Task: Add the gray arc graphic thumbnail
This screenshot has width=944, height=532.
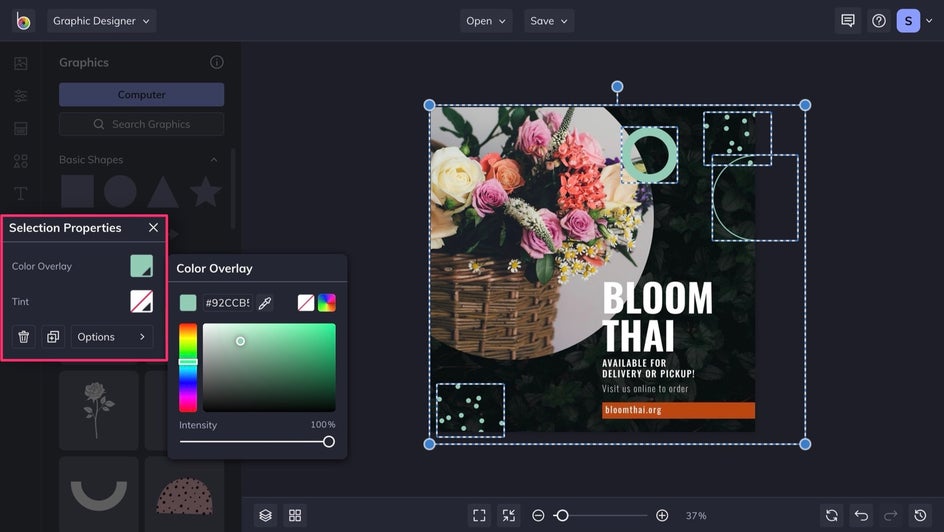Action: click(x=99, y=494)
